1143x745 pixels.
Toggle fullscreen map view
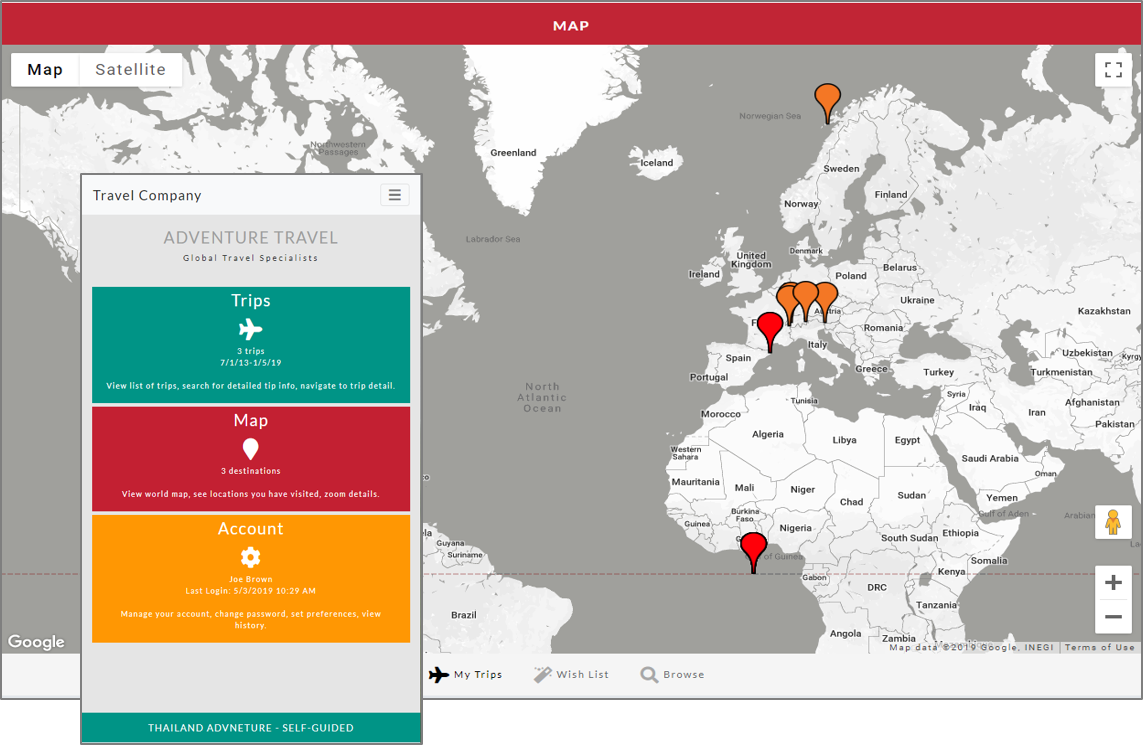(x=1113, y=70)
